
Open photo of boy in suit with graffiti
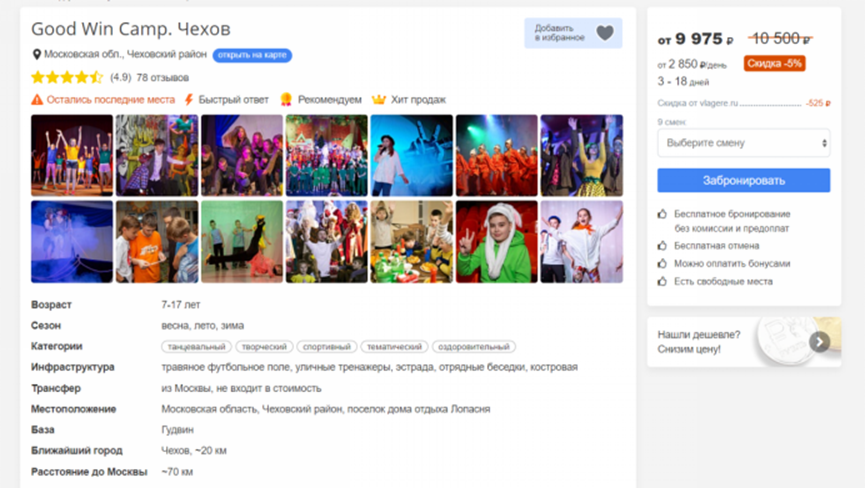click(157, 155)
